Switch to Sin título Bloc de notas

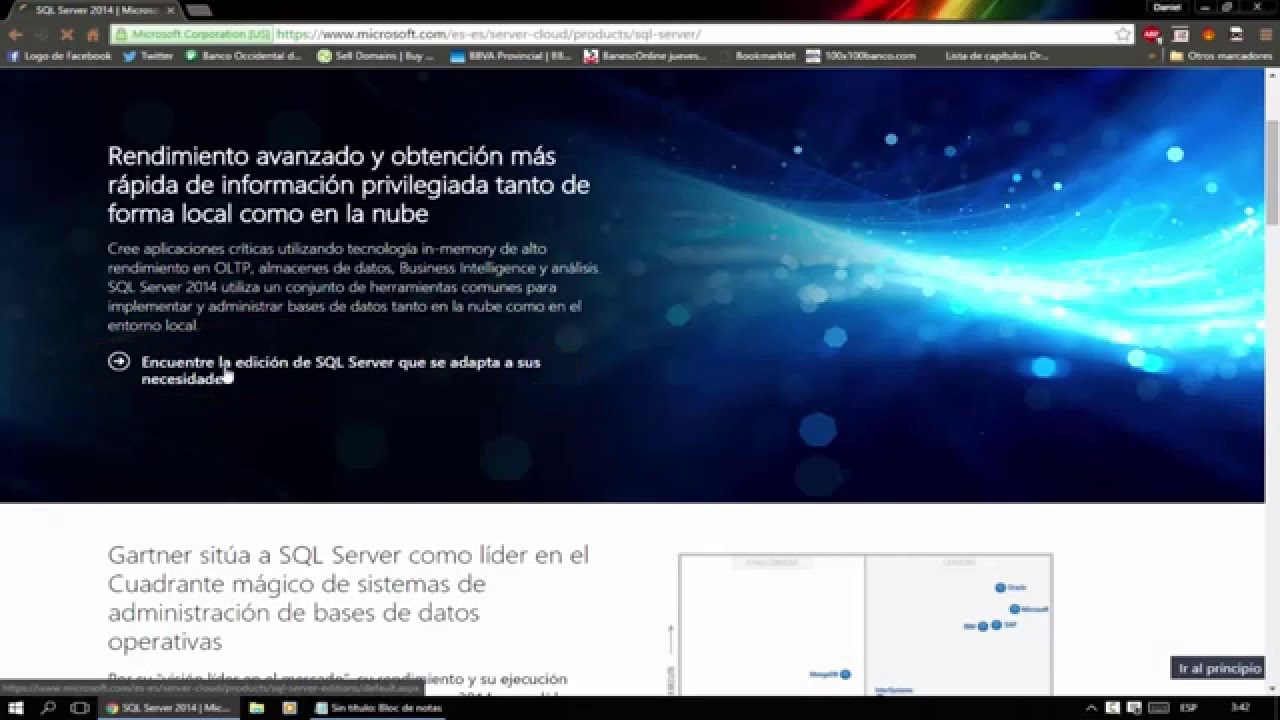[x=378, y=708]
